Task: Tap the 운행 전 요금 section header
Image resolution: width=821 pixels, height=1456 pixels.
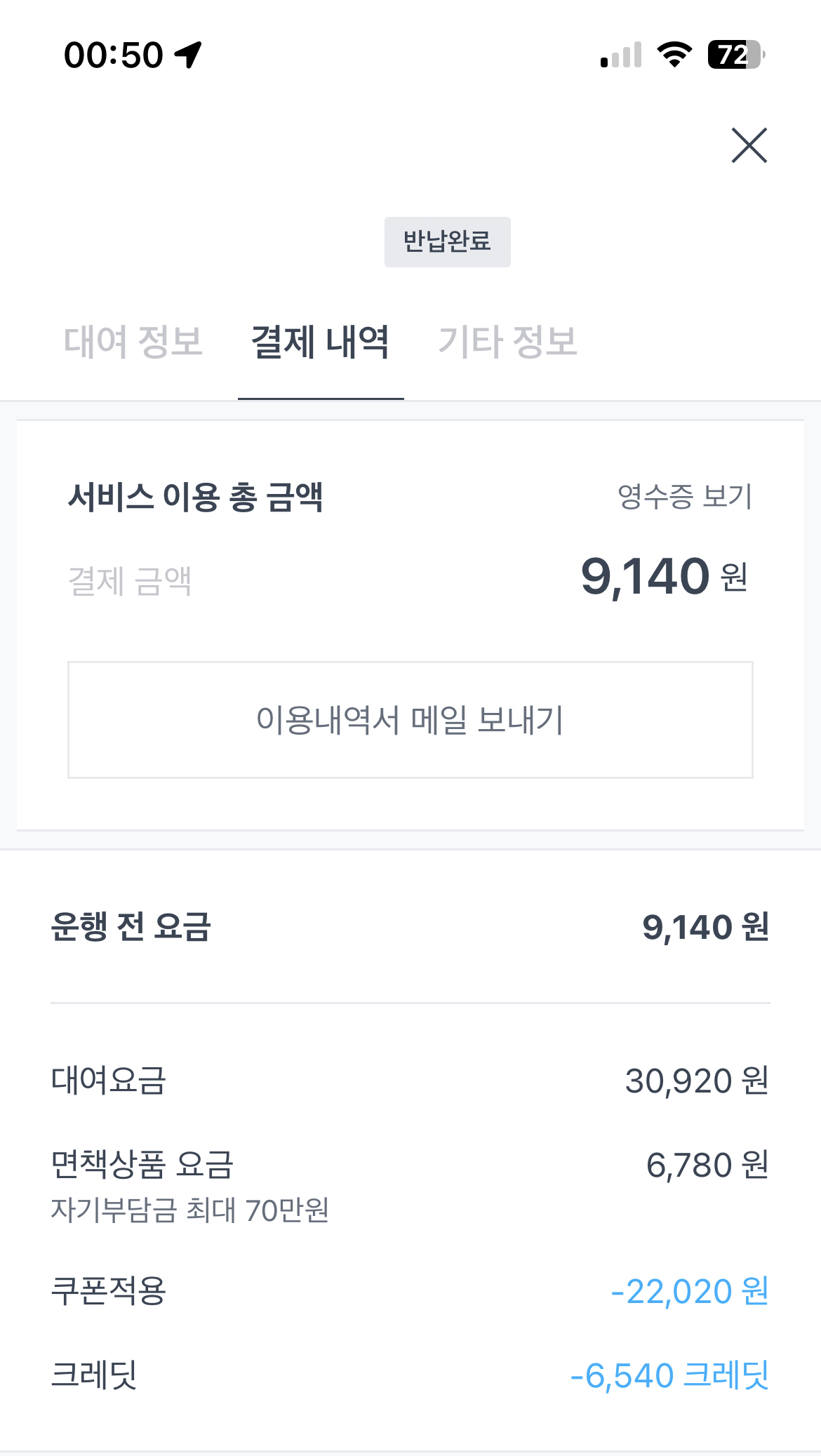Action: coord(131,927)
